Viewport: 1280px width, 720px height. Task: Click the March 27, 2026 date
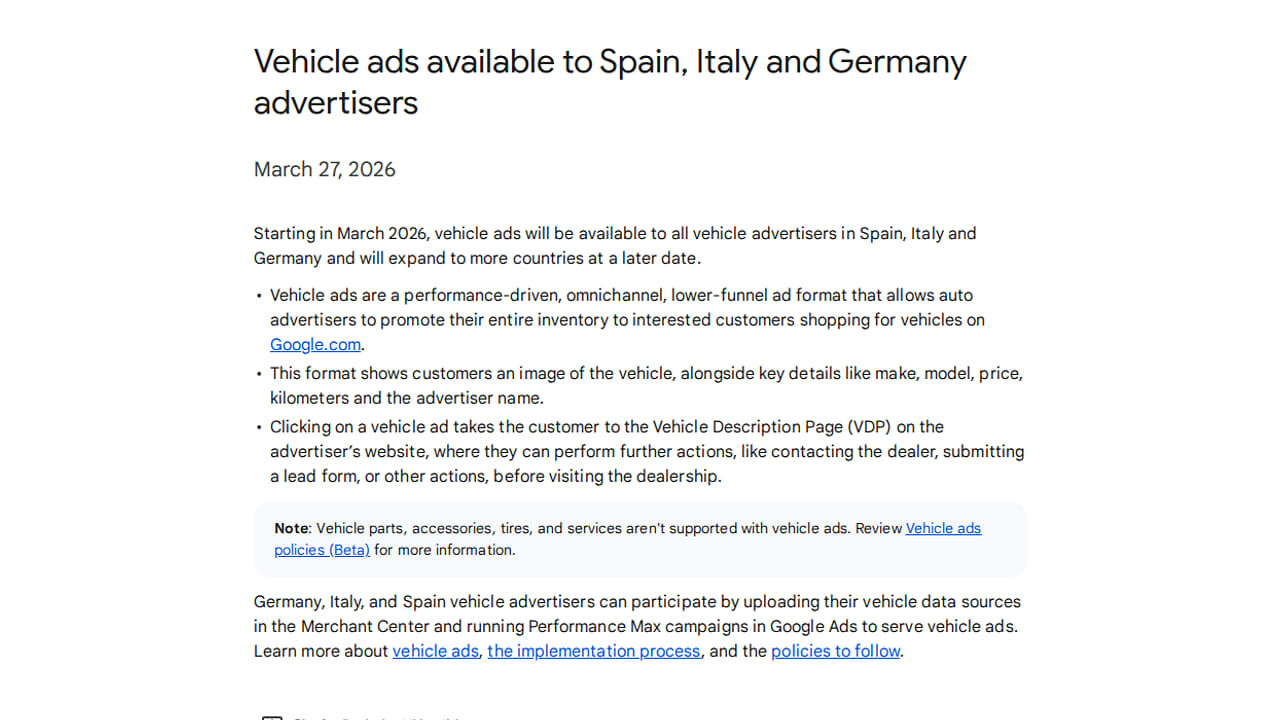324,169
